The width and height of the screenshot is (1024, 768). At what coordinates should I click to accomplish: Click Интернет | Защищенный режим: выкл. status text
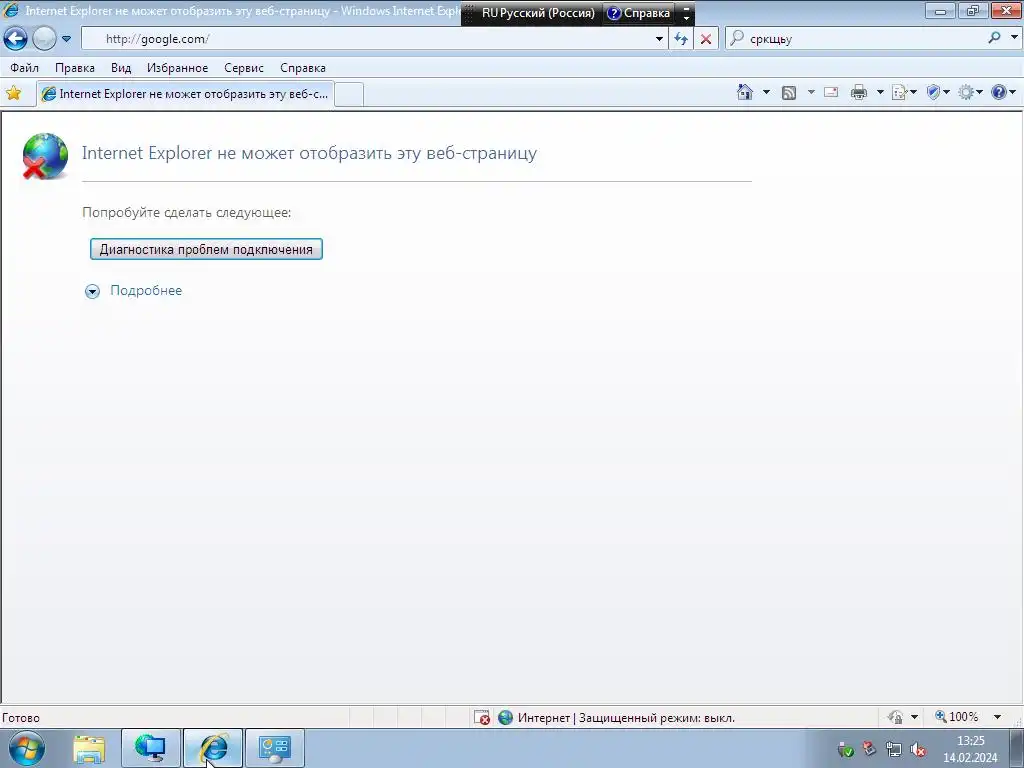click(626, 718)
